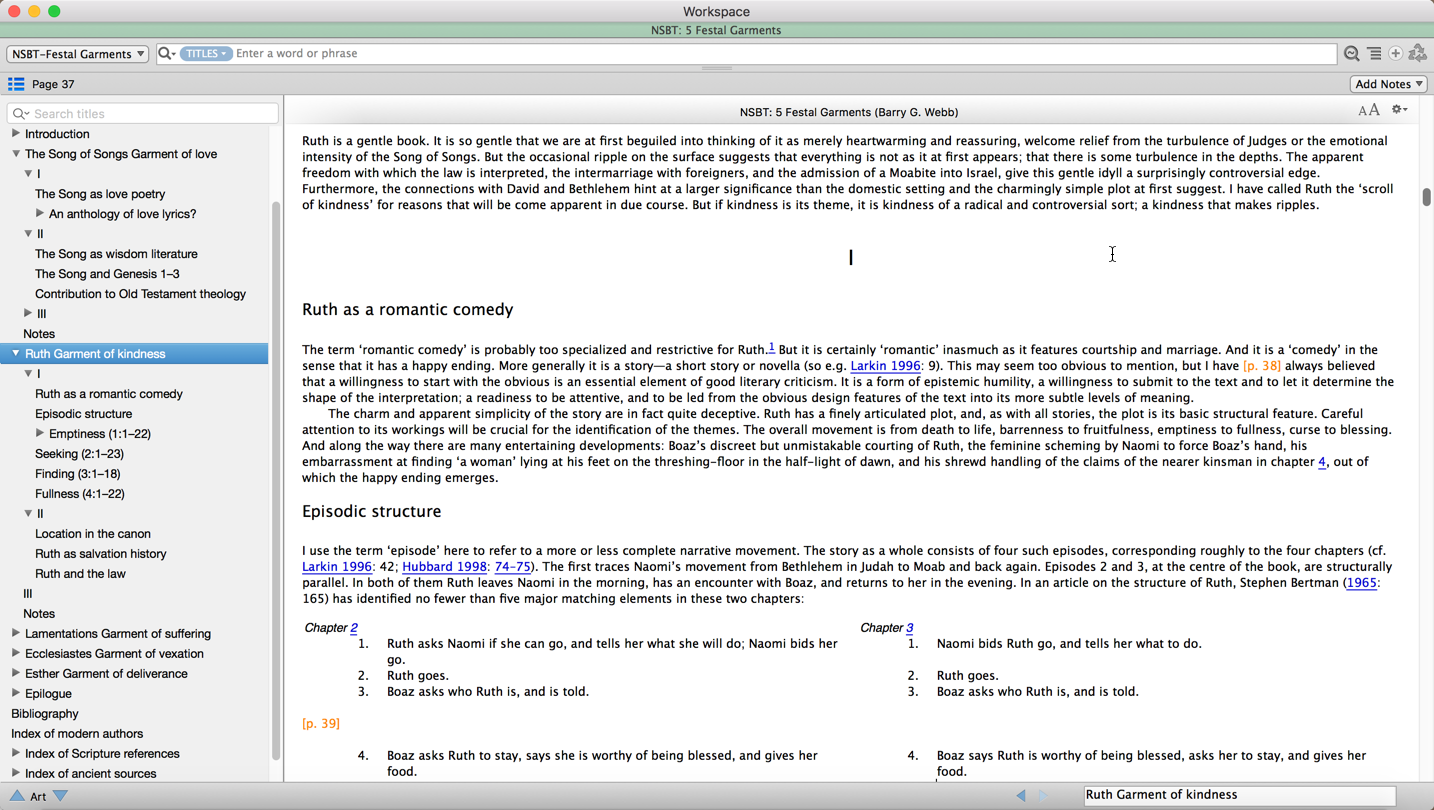Click the recycle arrows icon

click(x=1418, y=54)
